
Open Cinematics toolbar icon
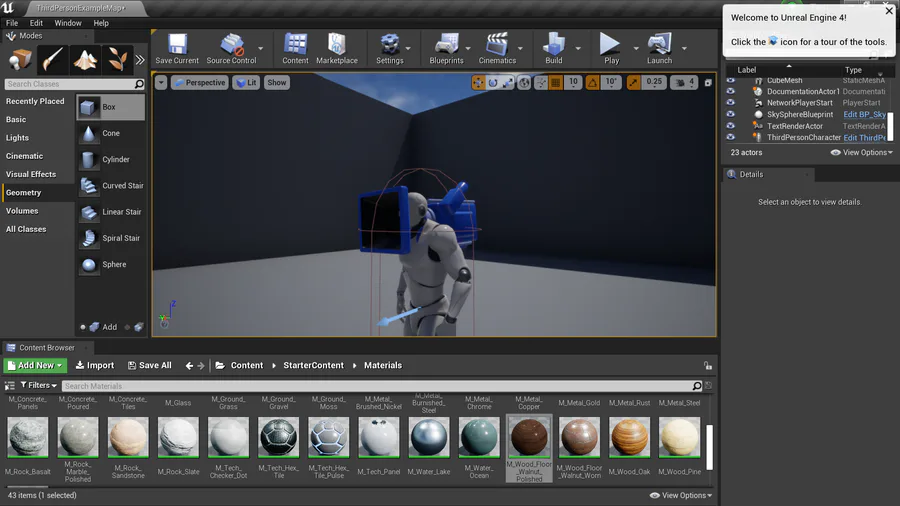497,49
